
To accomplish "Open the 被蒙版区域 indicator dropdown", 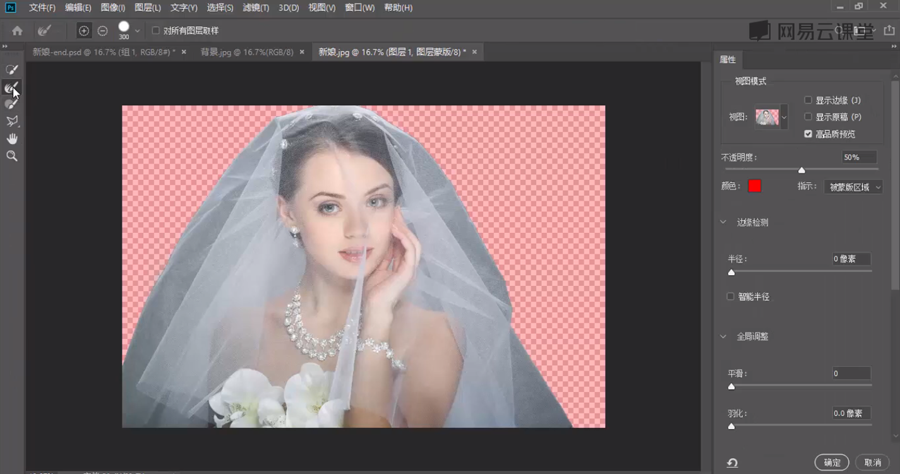I will (x=854, y=186).
